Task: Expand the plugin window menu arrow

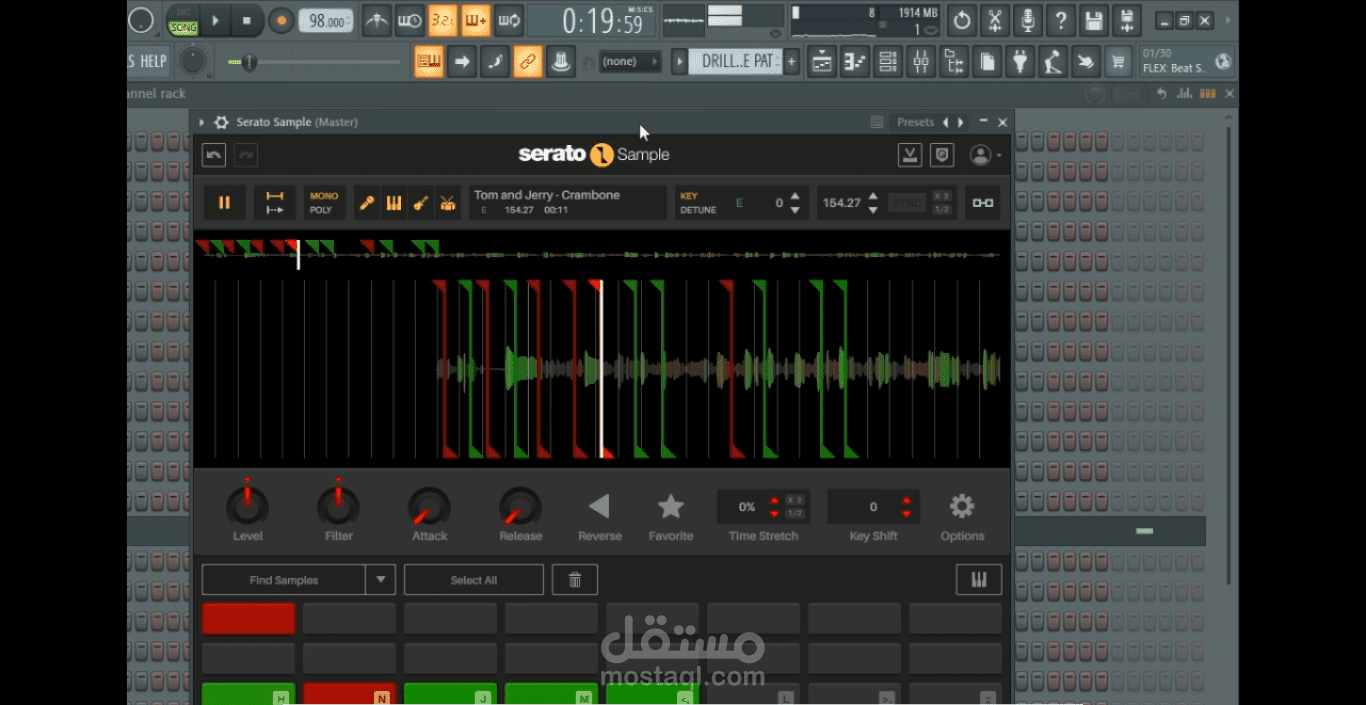Action: point(202,122)
